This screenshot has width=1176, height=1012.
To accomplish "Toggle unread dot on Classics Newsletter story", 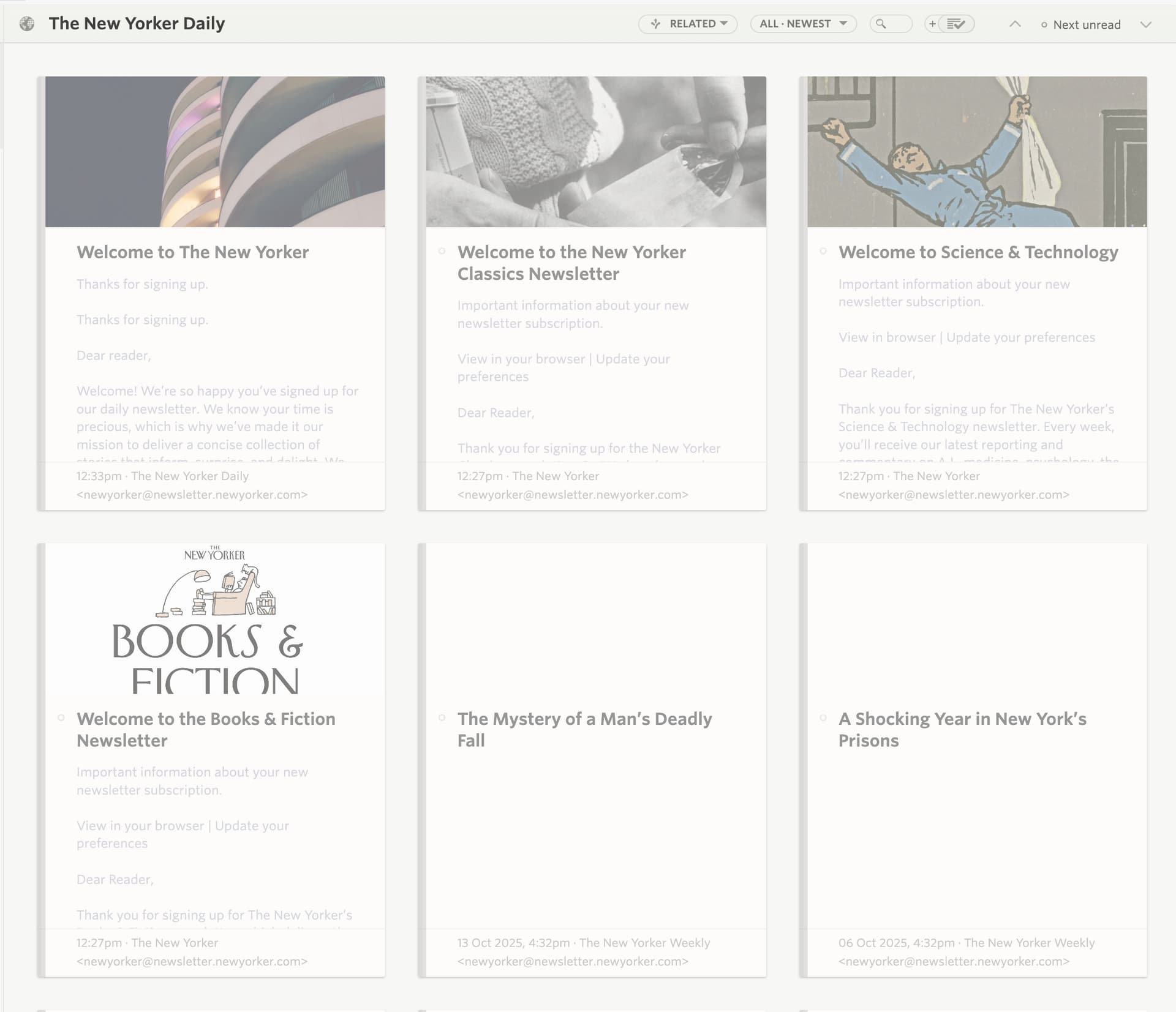I will click(442, 251).
